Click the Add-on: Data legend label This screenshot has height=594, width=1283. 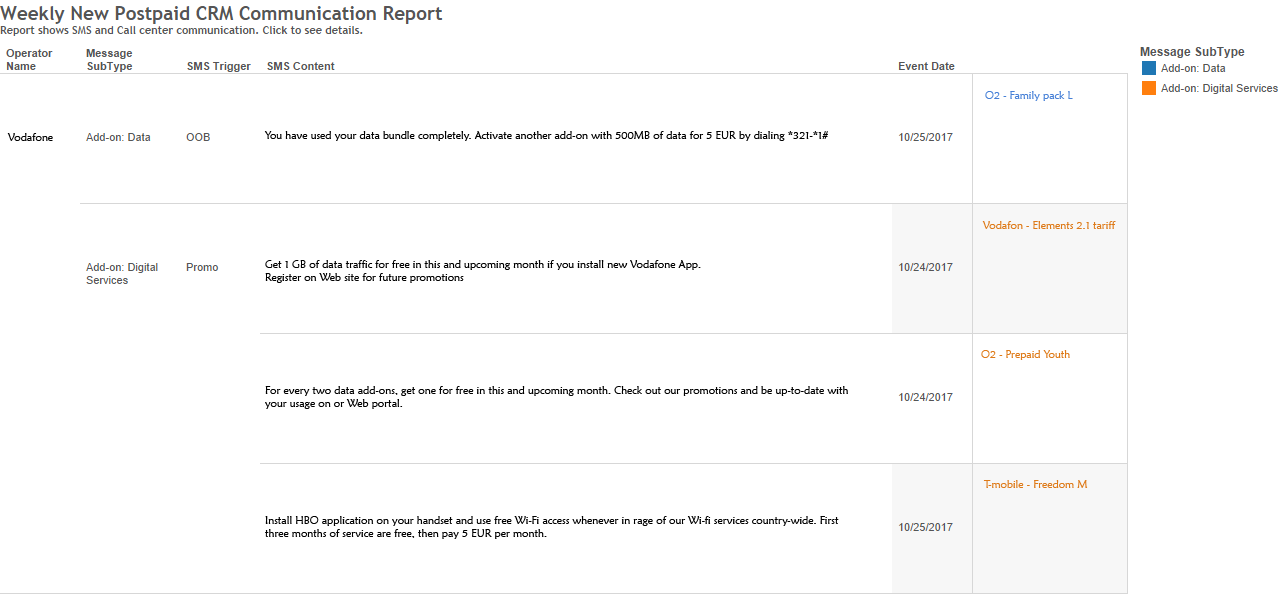point(1192,69)
